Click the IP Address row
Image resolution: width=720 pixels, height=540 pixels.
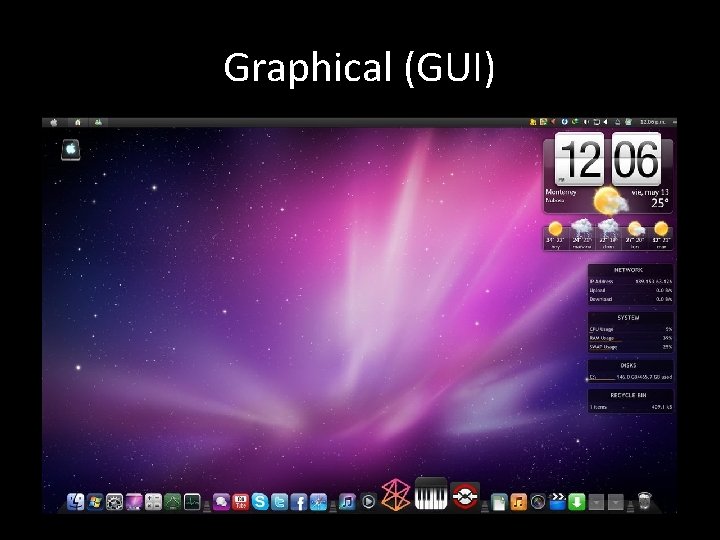point(630,281)
